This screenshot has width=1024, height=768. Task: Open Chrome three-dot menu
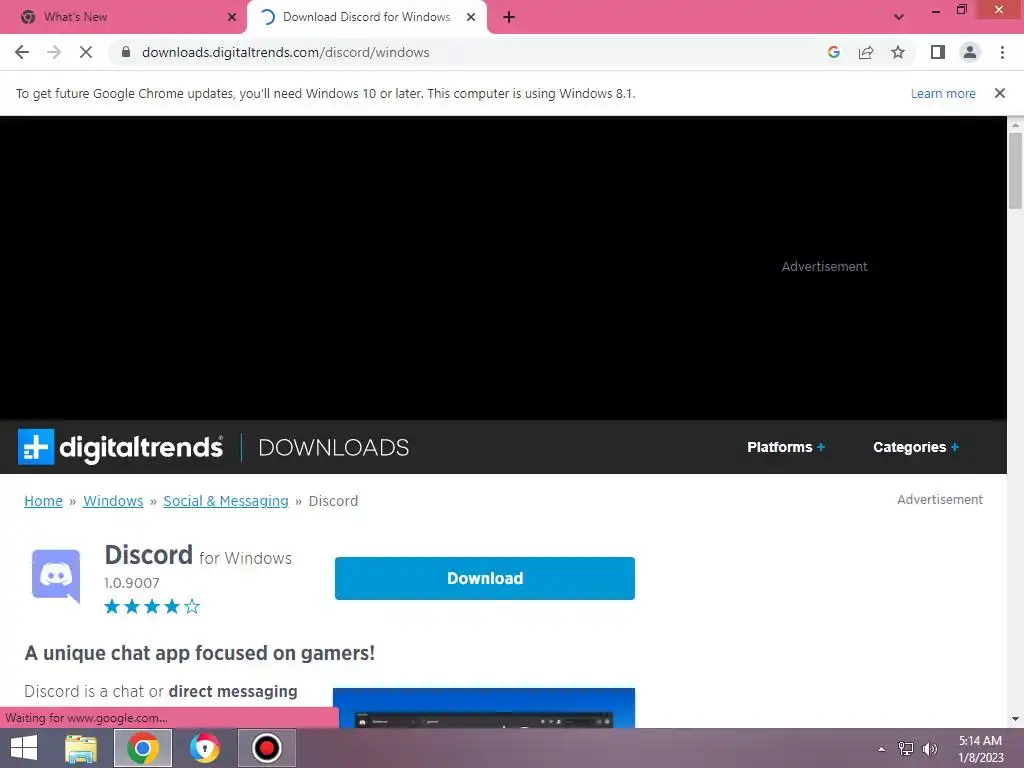click(x=1002, y=52)
